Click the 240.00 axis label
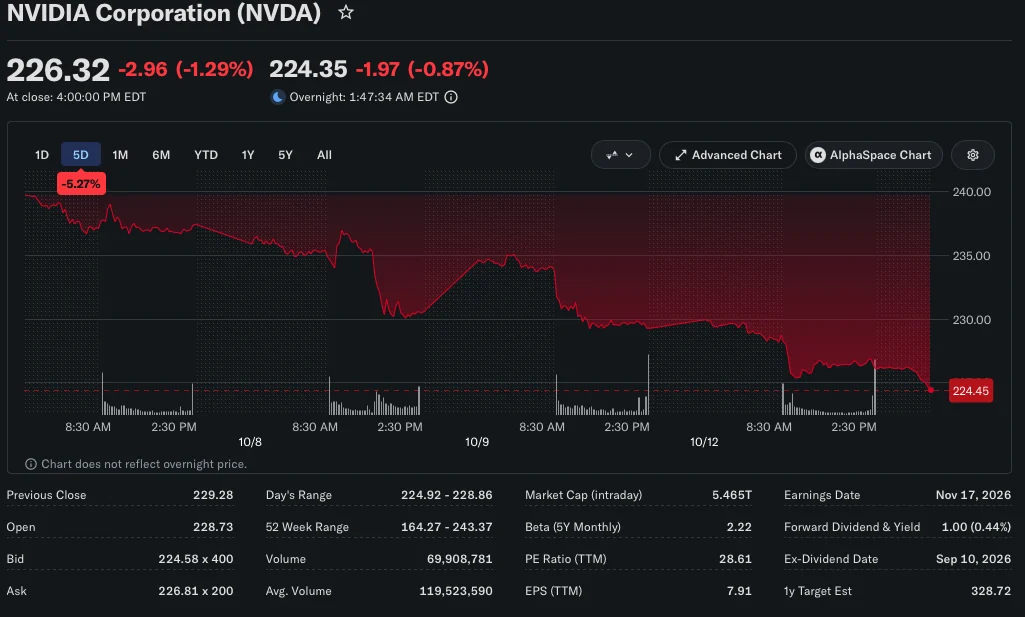 click(x=971, y=192)
